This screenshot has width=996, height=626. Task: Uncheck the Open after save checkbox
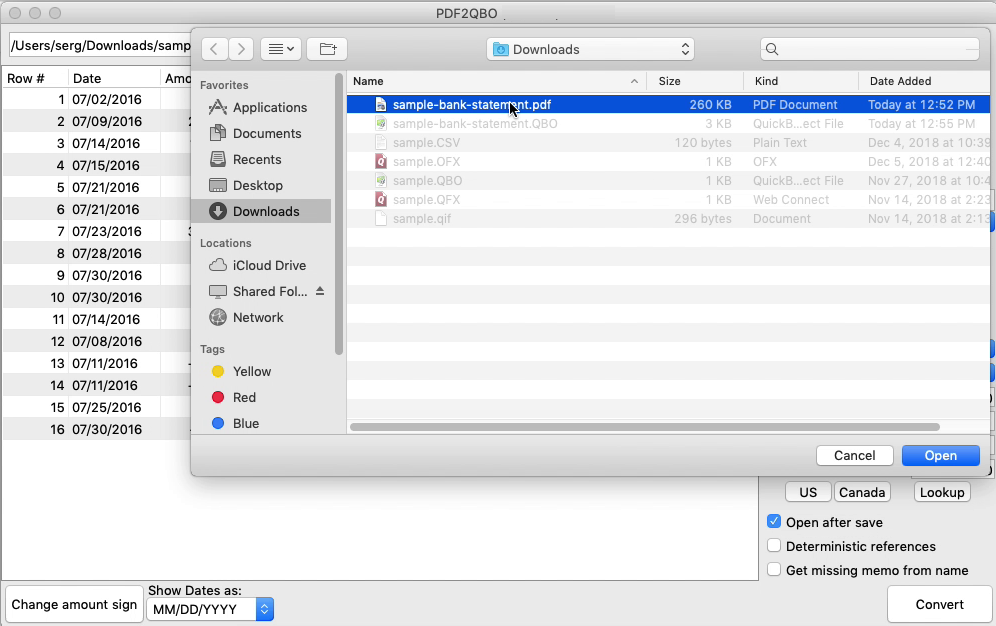tap(774, 522)
